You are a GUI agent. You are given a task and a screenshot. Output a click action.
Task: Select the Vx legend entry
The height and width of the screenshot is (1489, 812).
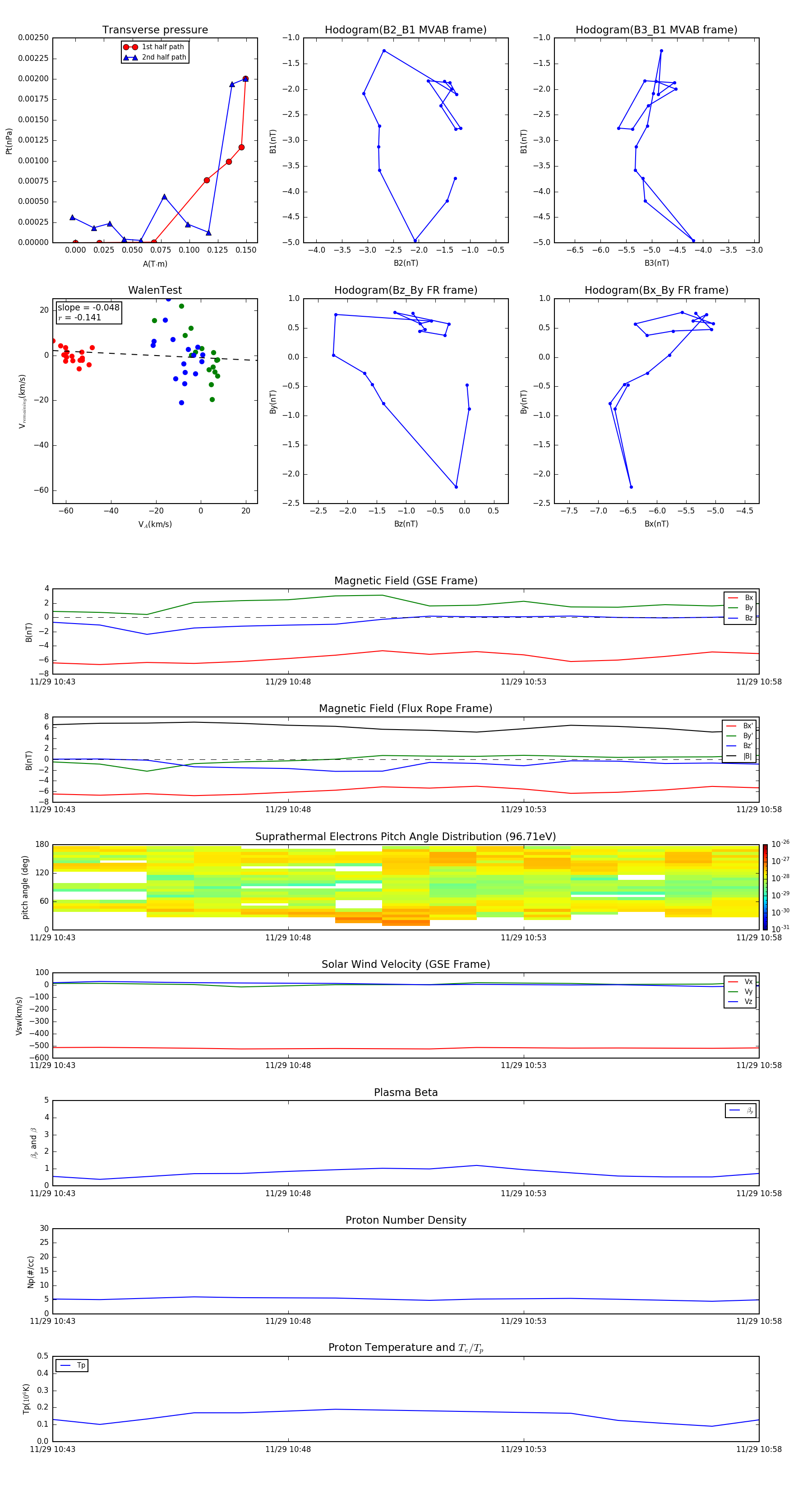(740, 981)
